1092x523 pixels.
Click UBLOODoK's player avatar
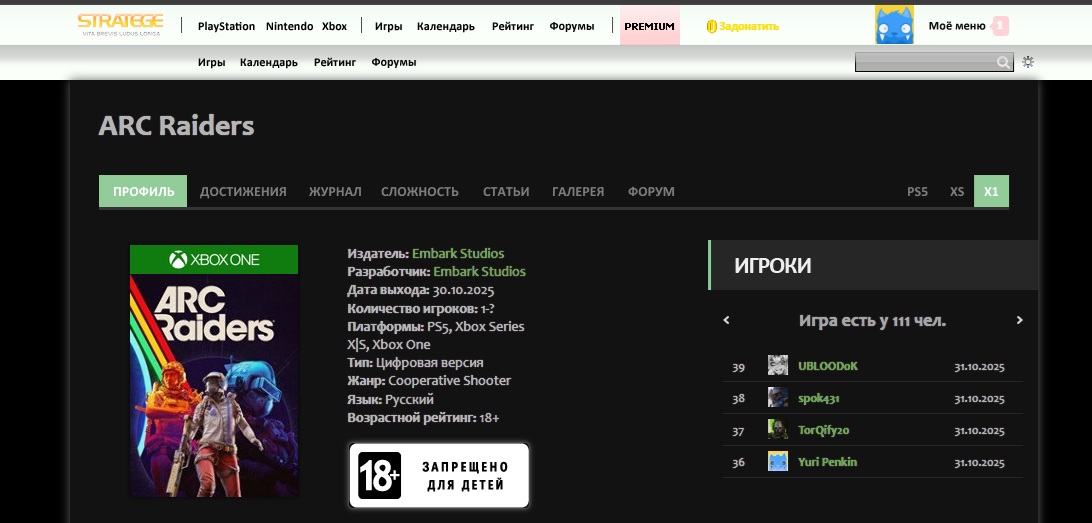[x=778, y=366]
